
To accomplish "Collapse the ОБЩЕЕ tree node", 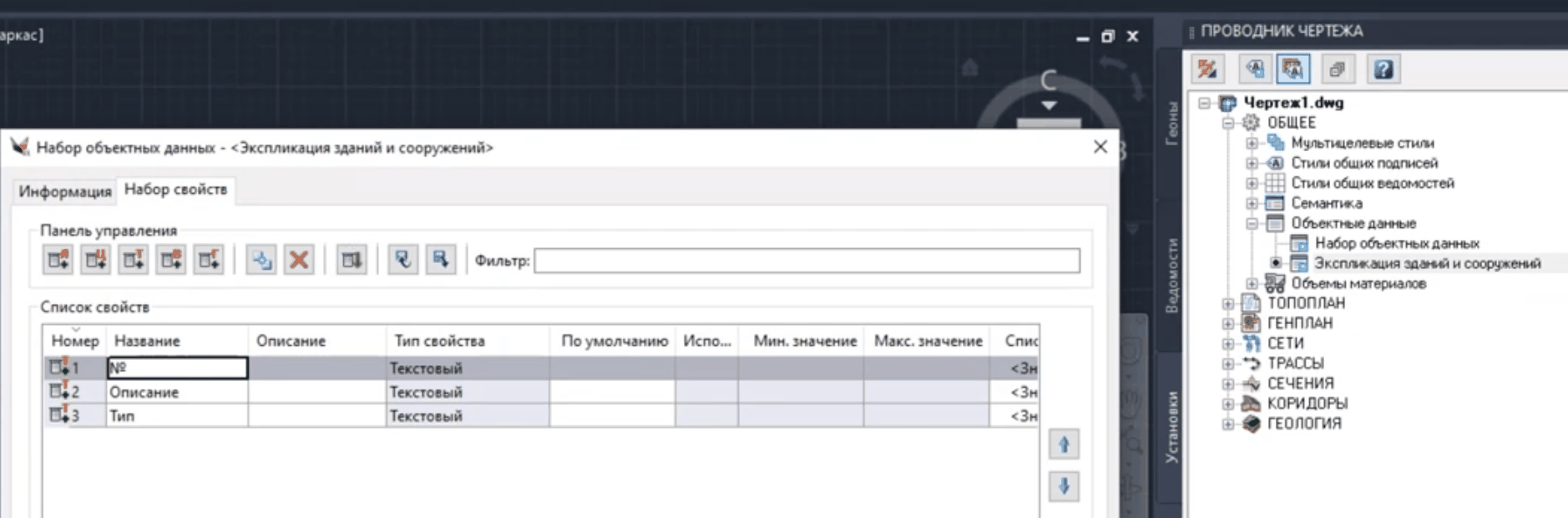I will click(x=1228, y=123).
